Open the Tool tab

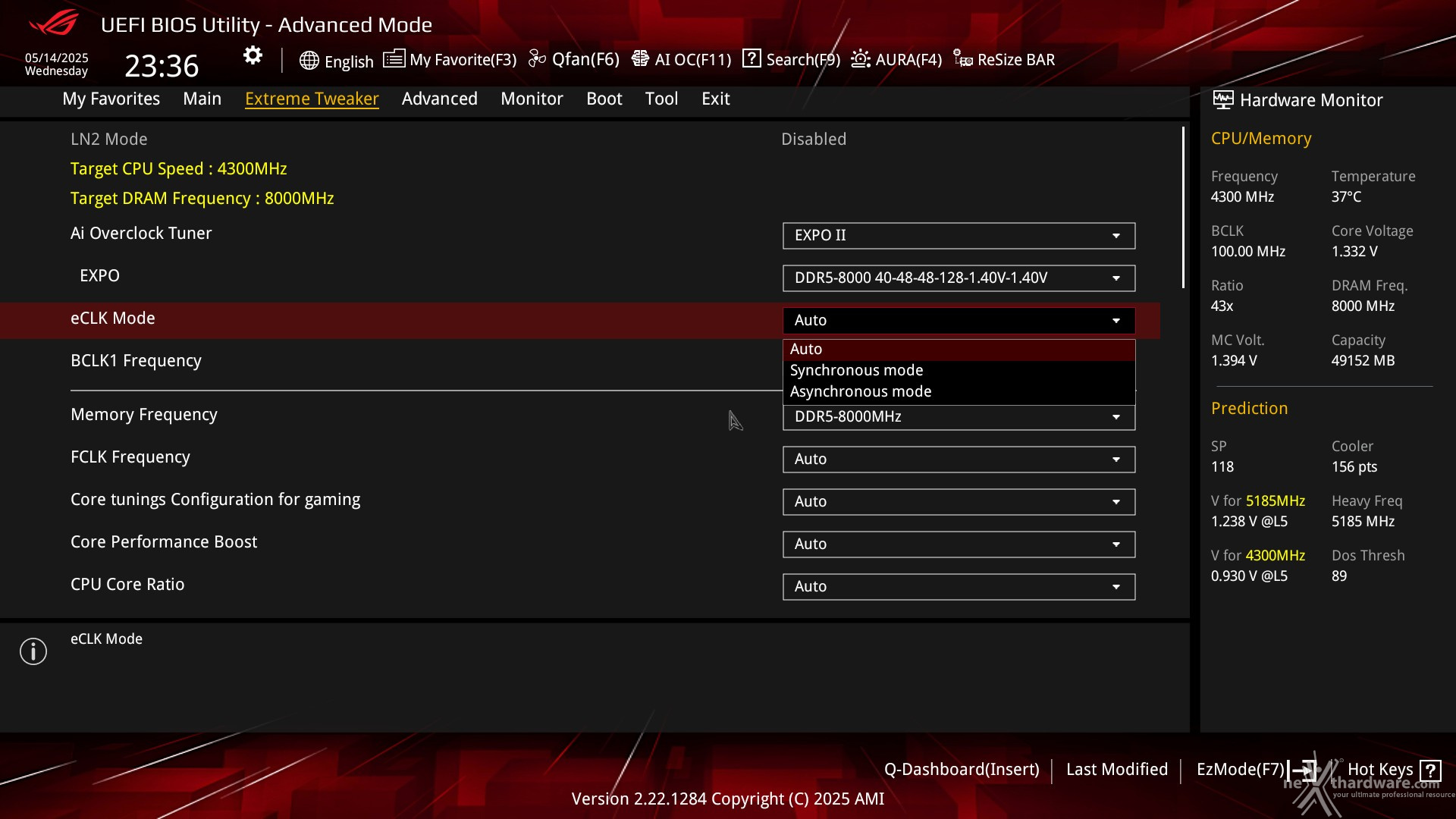pos(661,99)
